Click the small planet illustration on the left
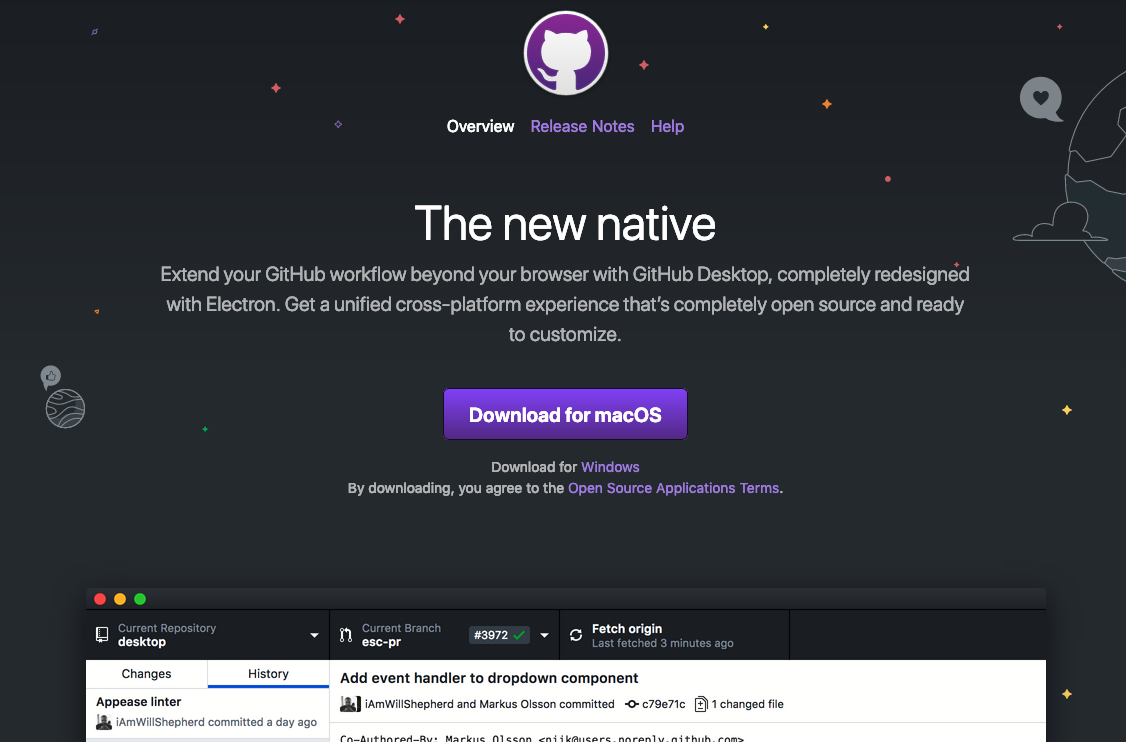 63,408
